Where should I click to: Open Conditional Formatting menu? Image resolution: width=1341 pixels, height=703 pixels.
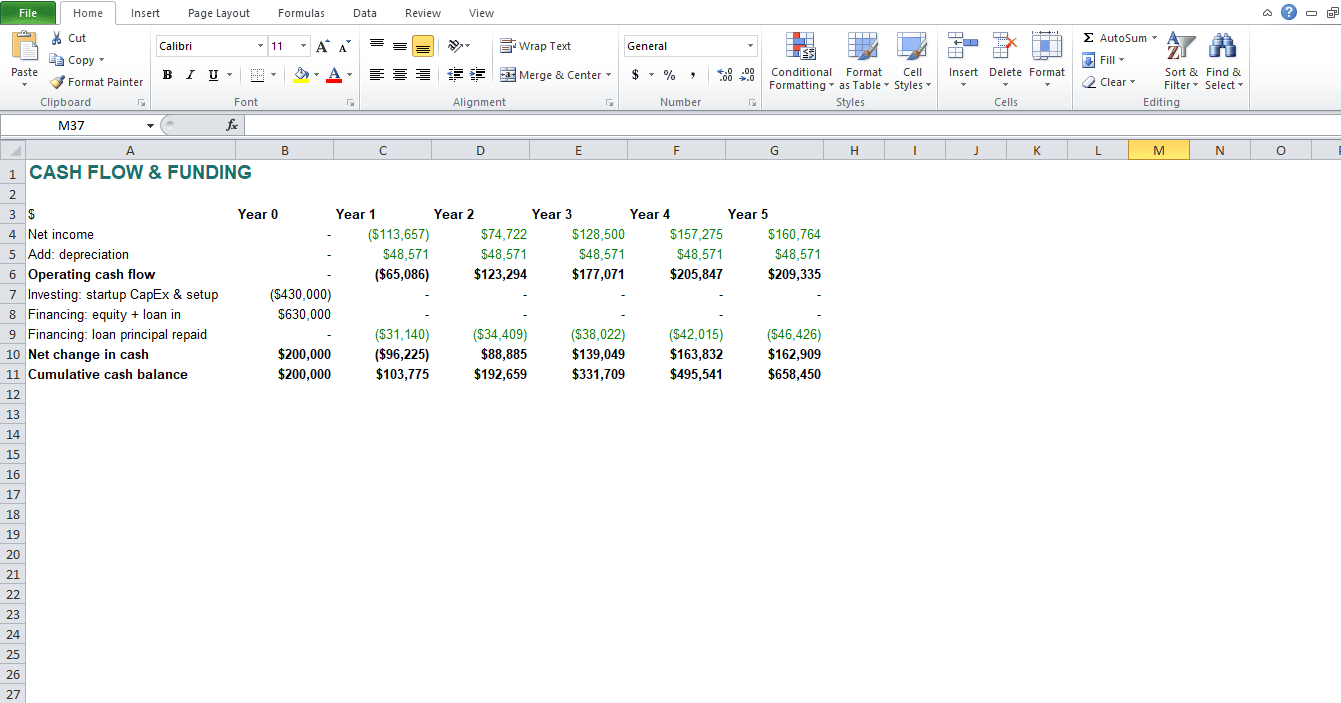(x=801, y=62)
